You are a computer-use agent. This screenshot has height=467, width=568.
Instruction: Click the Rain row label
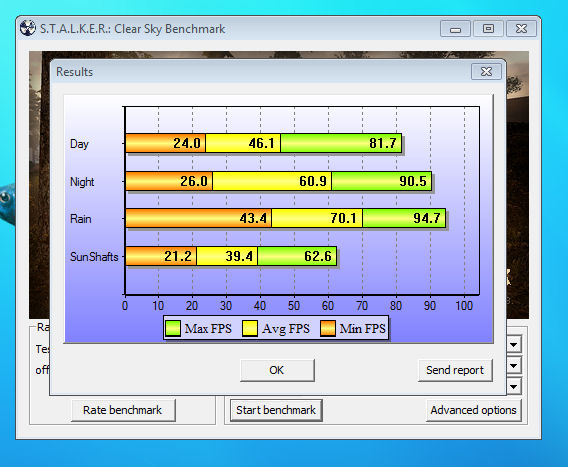[x=80, y=219]
